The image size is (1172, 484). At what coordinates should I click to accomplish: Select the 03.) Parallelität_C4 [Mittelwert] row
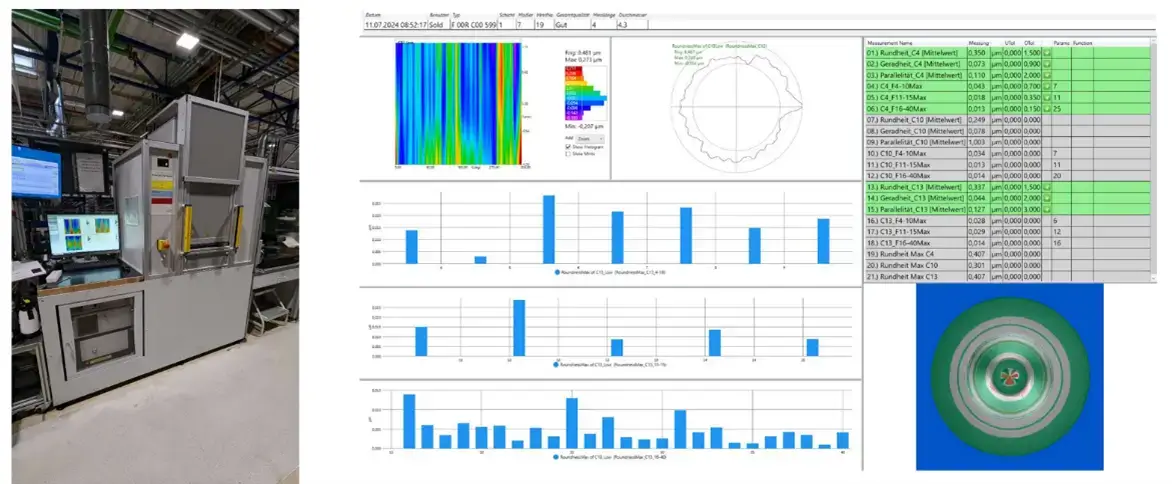(1010, 75)
